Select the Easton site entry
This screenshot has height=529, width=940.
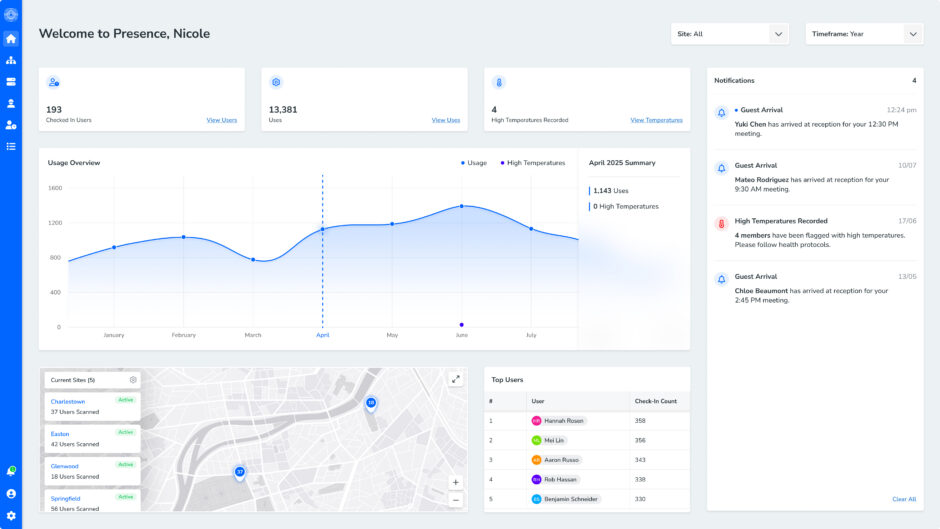[61, 434]
